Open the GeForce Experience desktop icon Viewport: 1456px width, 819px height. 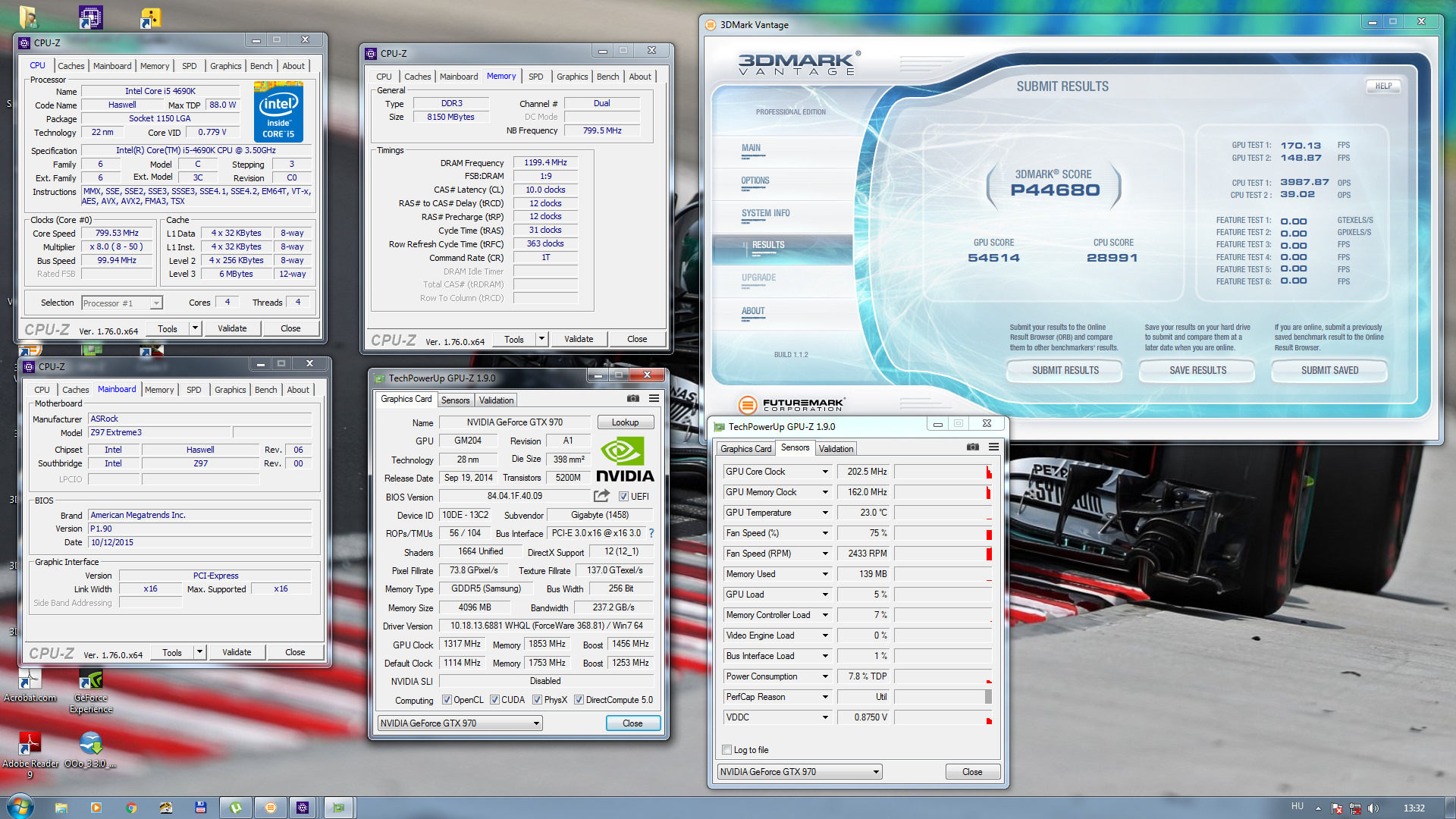pos(91,692)
